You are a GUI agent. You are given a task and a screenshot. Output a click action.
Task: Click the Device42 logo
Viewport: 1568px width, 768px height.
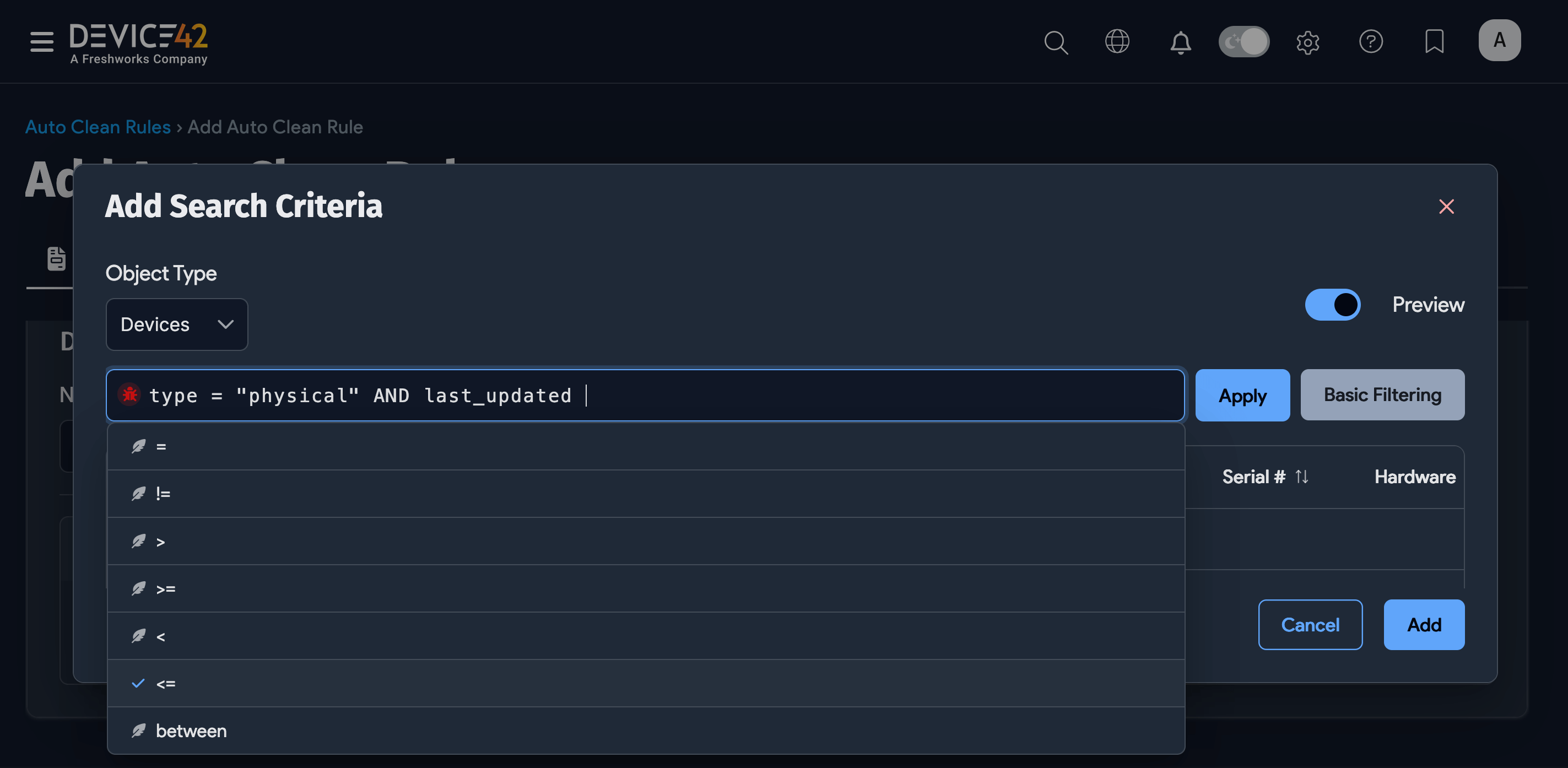[138, 41]
